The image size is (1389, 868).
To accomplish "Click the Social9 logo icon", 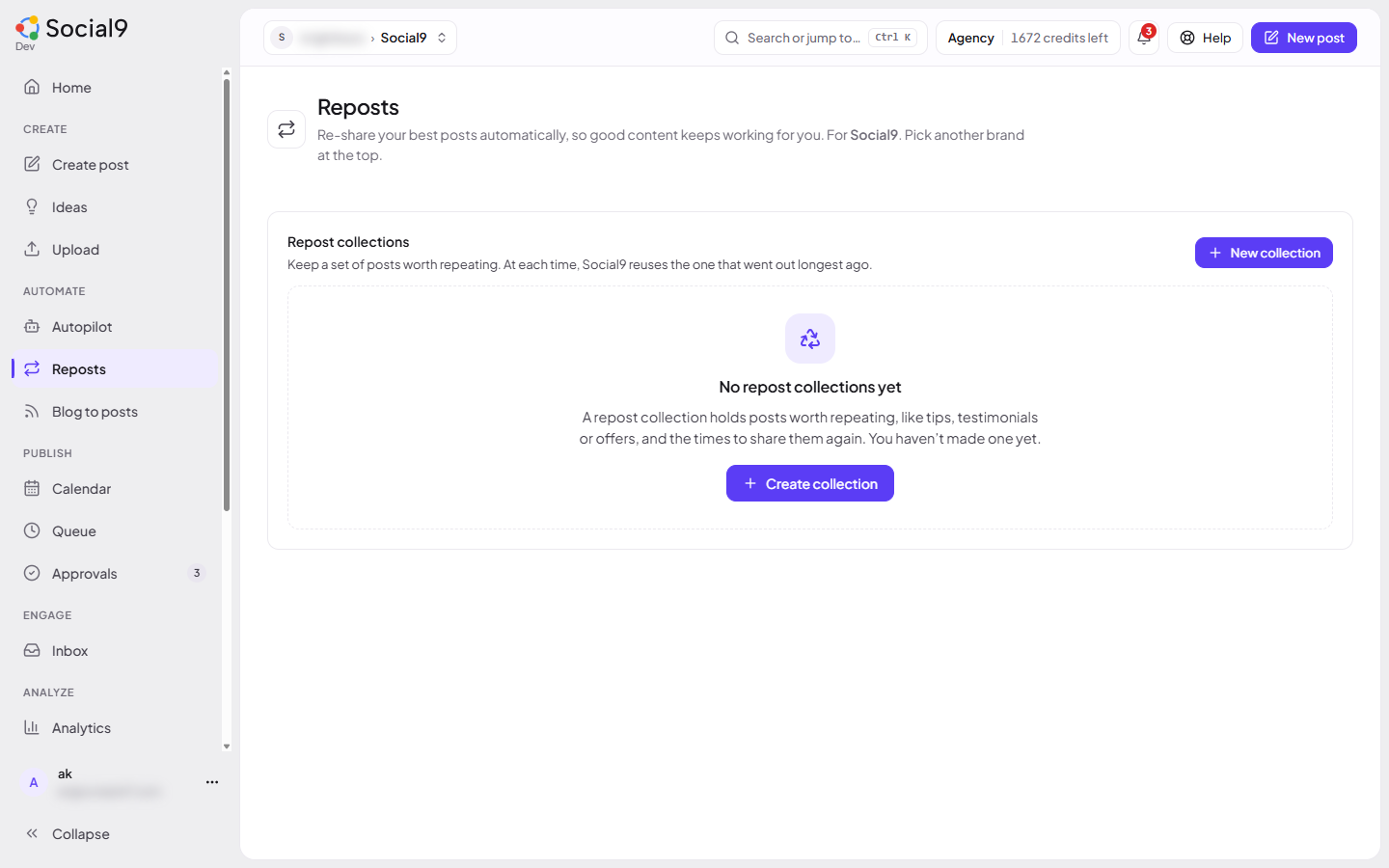I will tap(28, 28).
